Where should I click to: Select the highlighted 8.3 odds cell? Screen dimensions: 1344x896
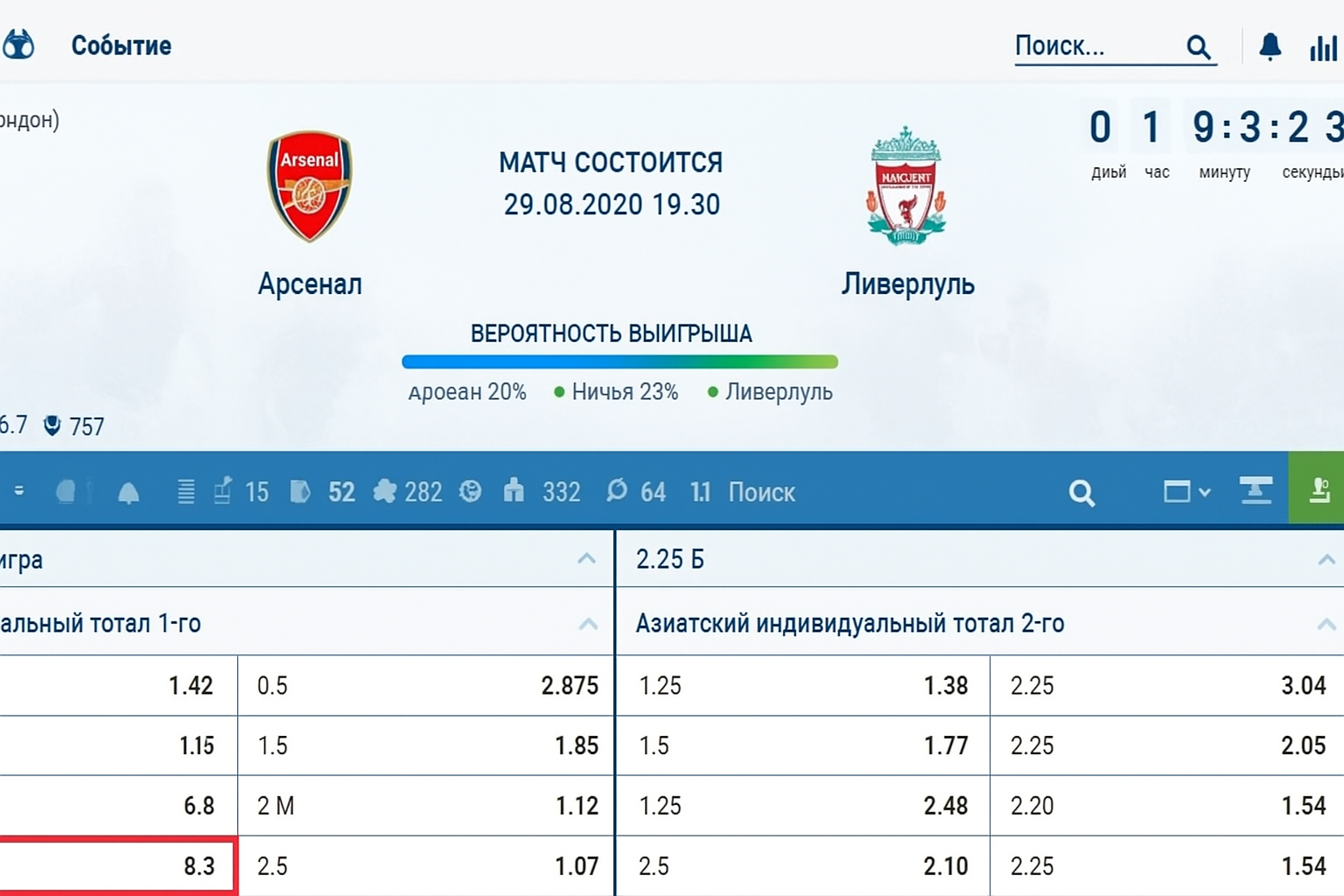[x=118, y=865]
